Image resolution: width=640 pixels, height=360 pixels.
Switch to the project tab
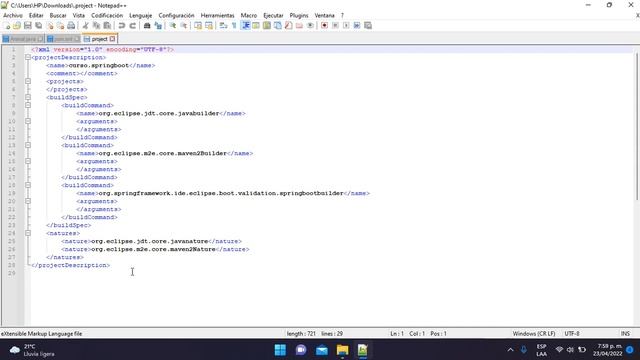pyautogui.click(x=99, y=39)
